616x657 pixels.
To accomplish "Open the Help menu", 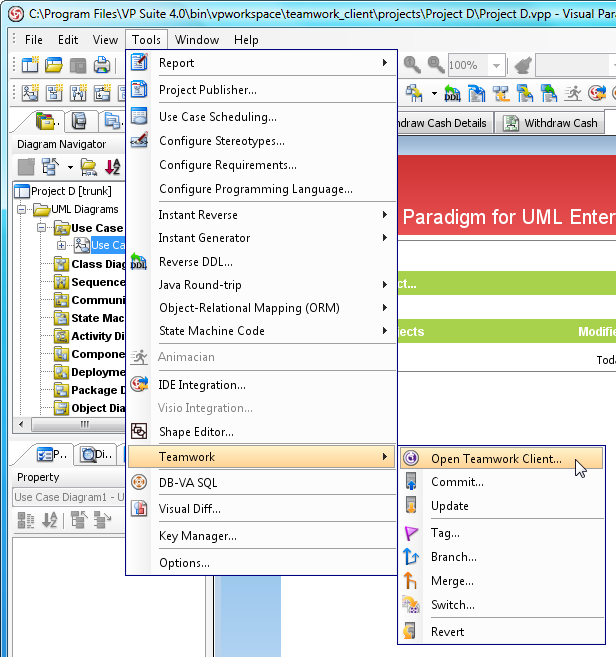I will coord(246,40).
